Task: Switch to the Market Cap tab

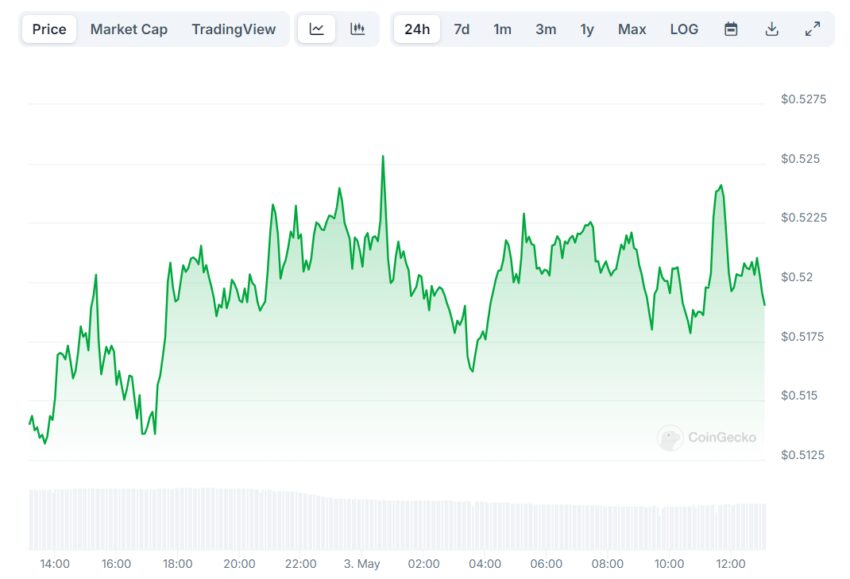Action: pos(129,29)
